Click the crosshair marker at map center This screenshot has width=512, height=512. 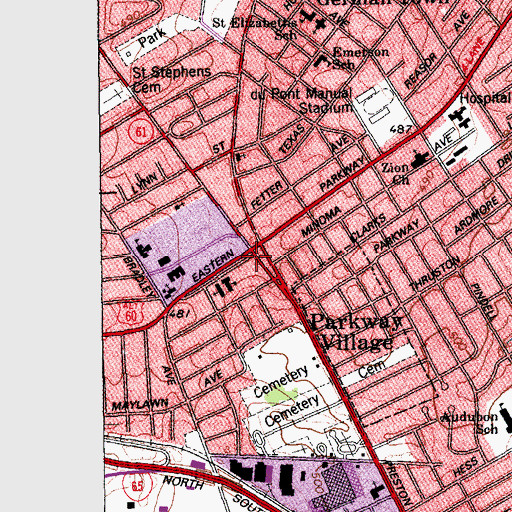[257, 256]
